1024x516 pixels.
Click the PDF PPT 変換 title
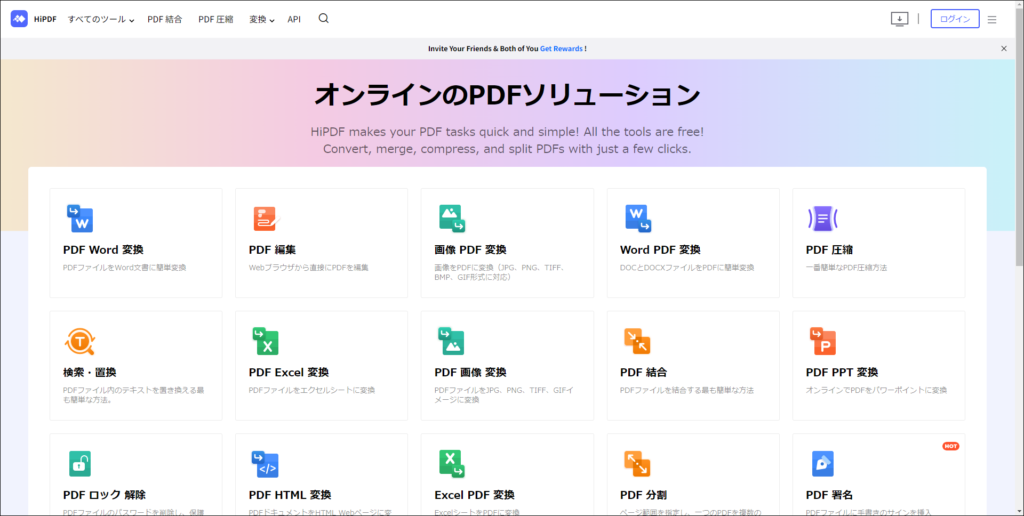[842, 372]
